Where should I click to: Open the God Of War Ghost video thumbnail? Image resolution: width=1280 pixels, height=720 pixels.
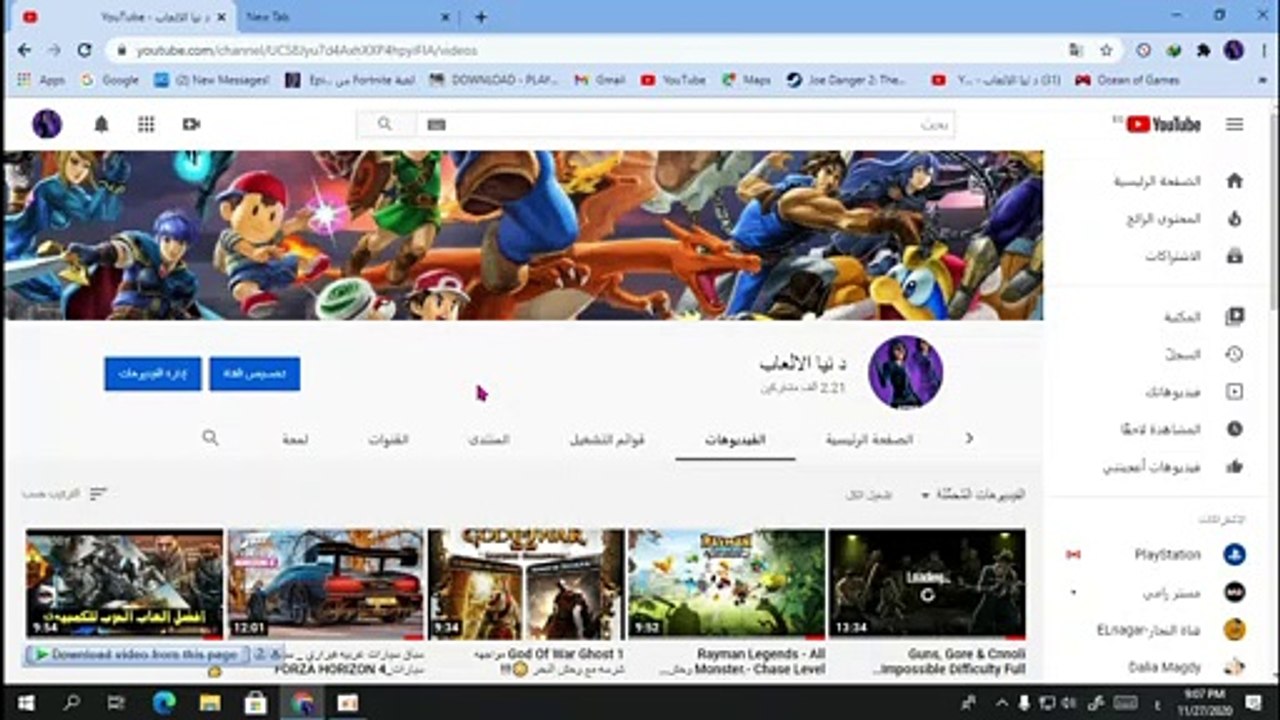point(525,584)
